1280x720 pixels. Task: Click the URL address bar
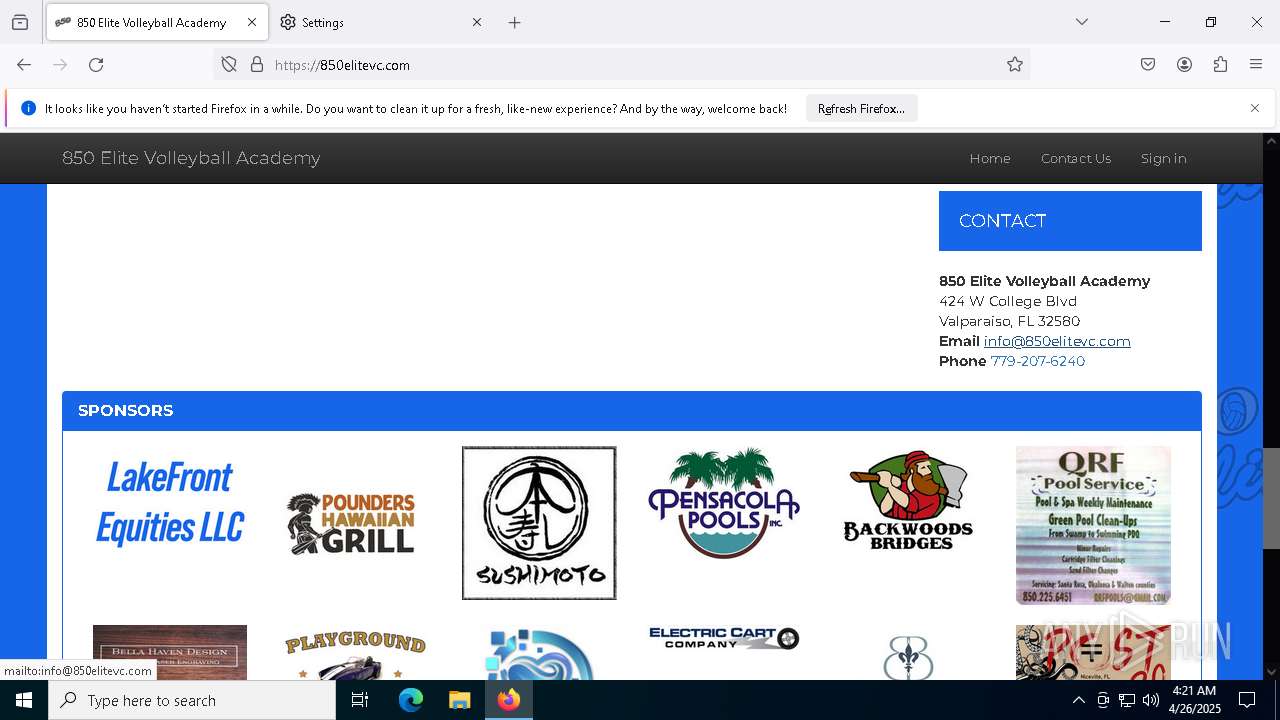click(x=620, y=65)
